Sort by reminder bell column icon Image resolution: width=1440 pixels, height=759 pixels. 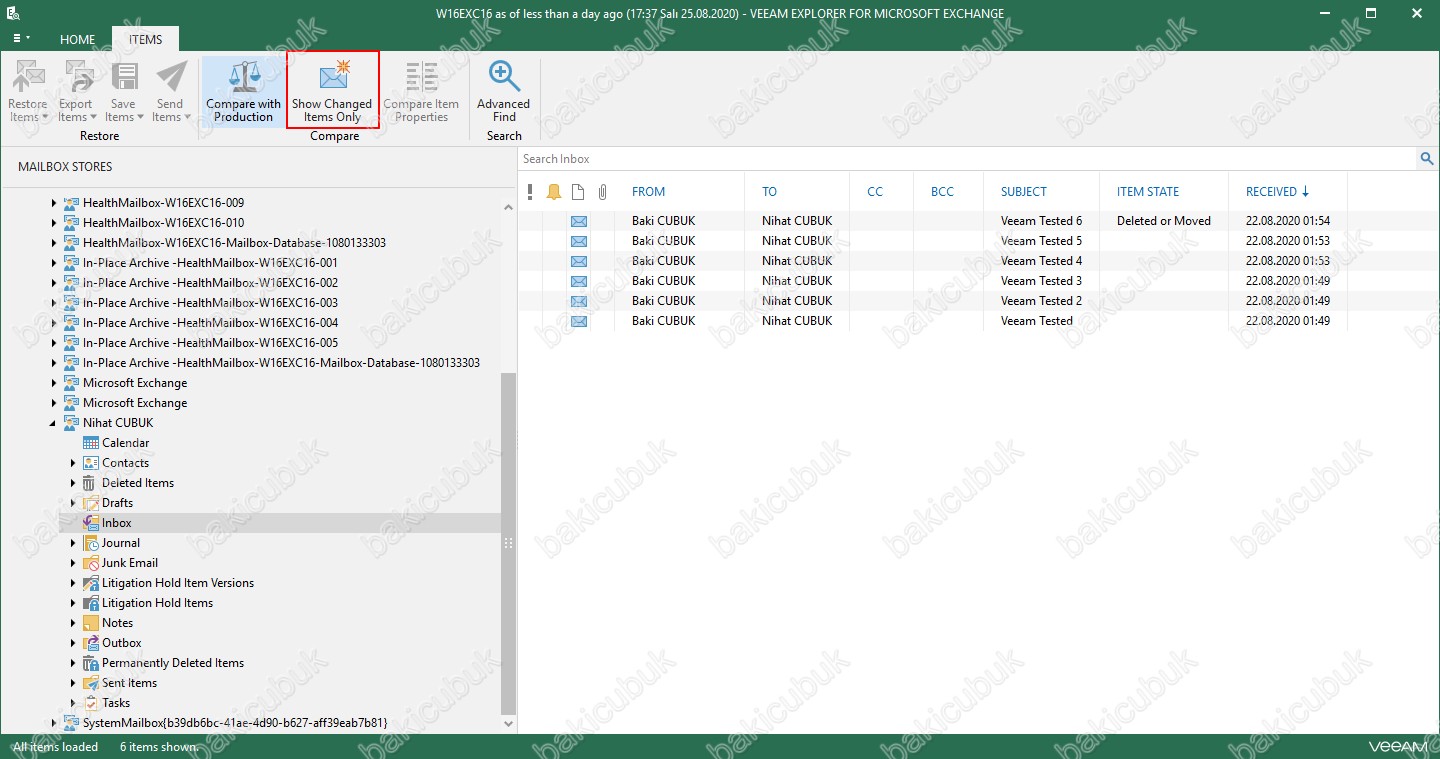(554, 192)
